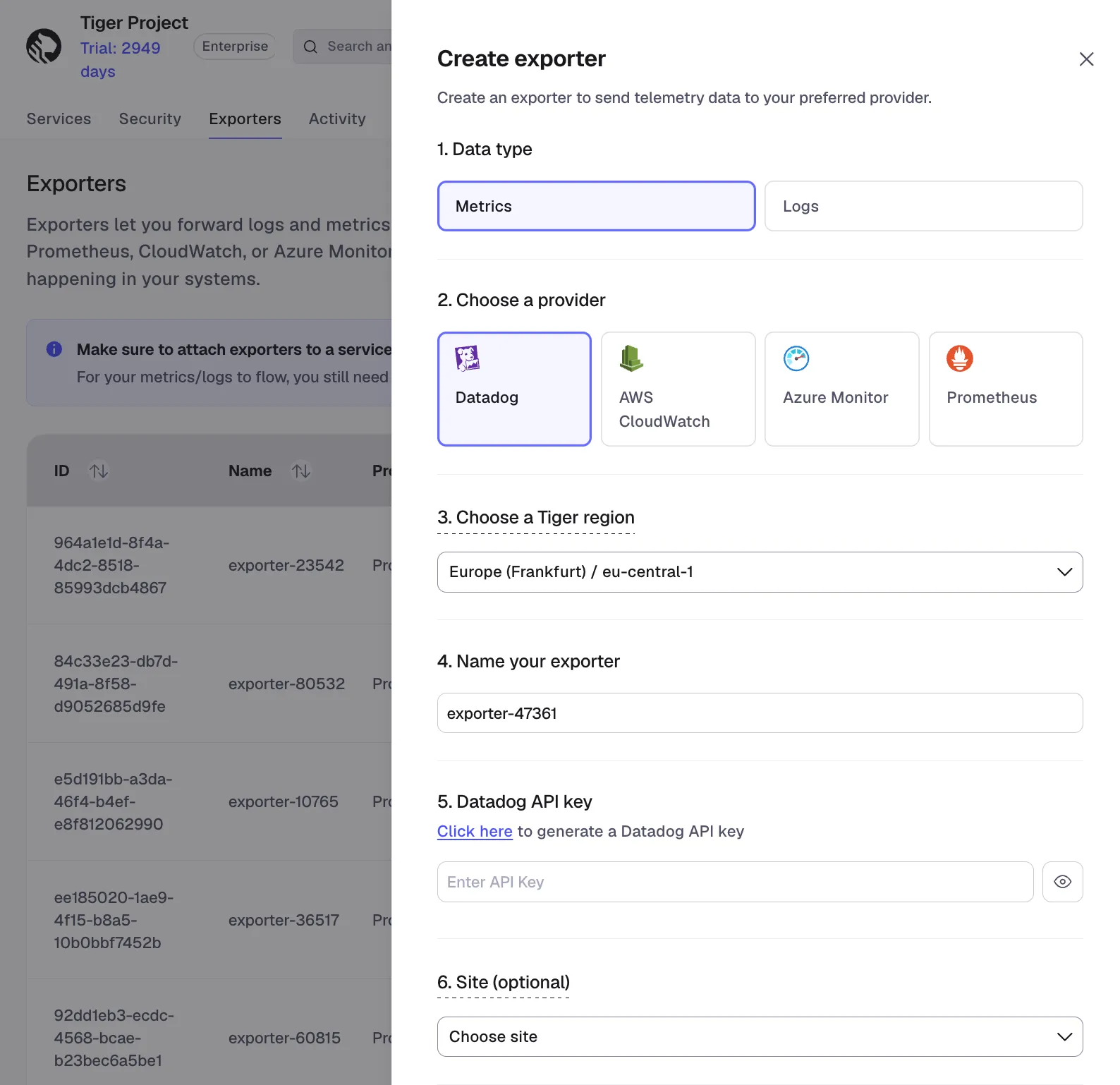Image resolution: width=1120 pixels, height=1085 pixels.
Task: Choose Logs data type
Action: [x=923, y=206]
